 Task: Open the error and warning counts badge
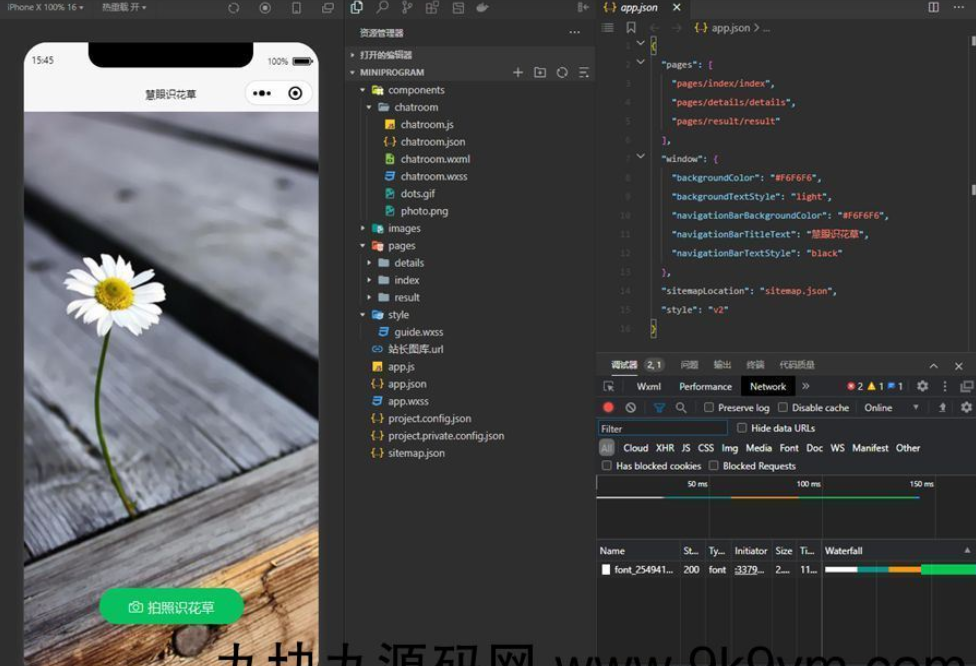click(x=875, y=387)
